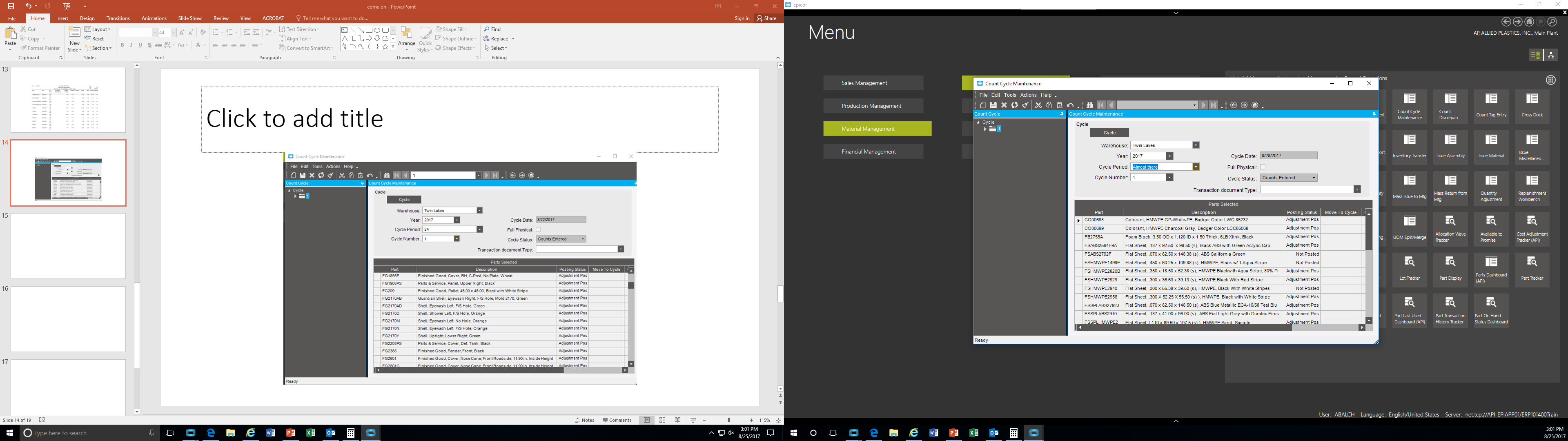Open Part Tracker tile
The height and width of the screenshot is (441, 1568).
click(1532, 269)
